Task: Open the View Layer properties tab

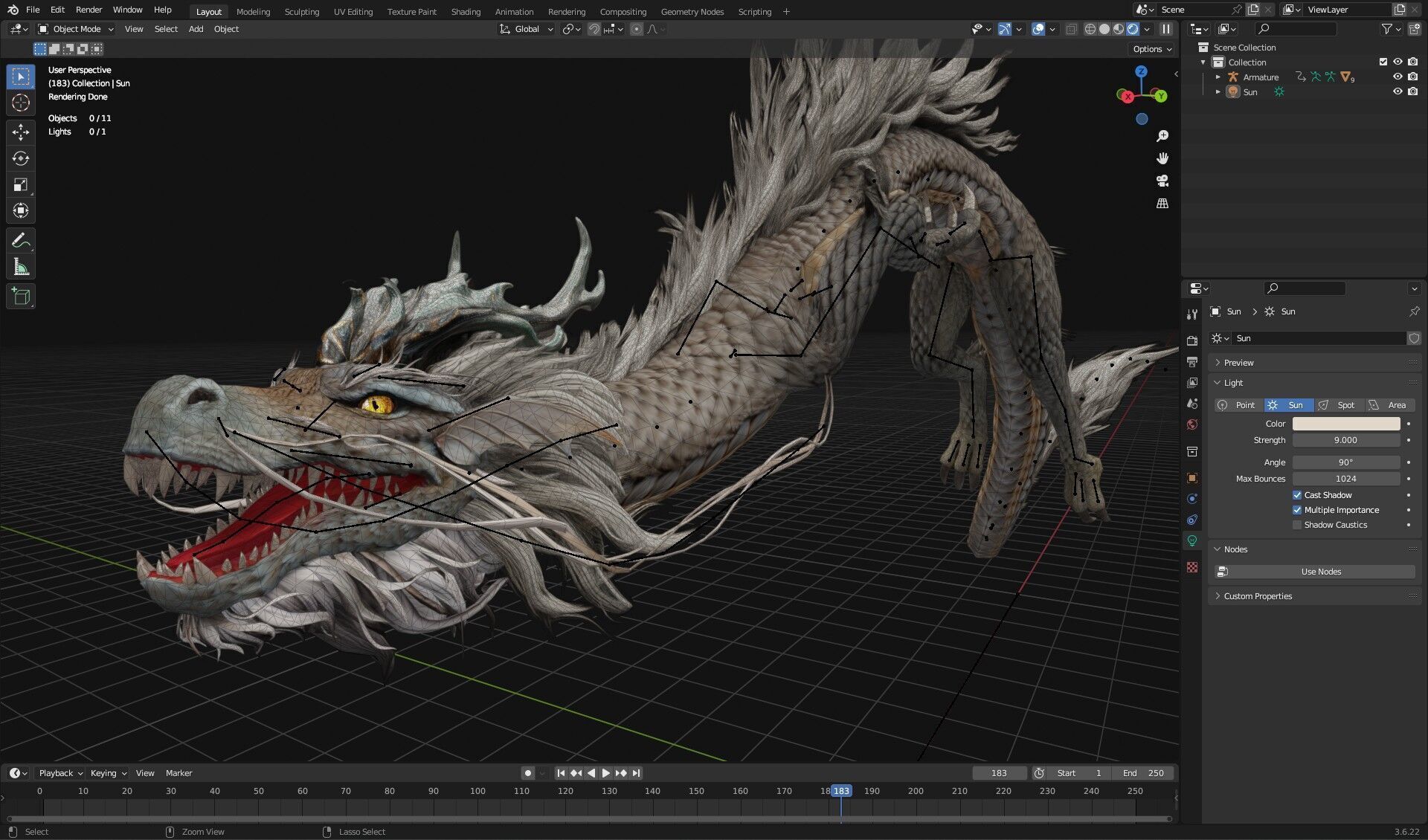Action: click(x=1192, y=382)
